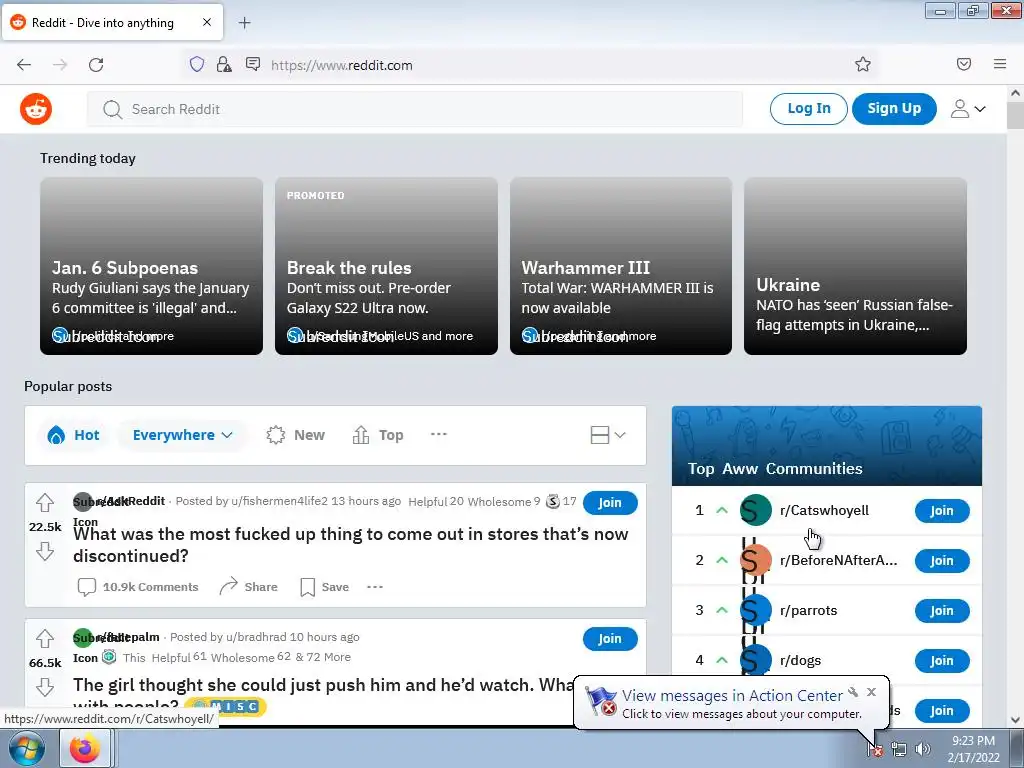The height and width of the screenshot is (768, 1024).
Task: Click the Action Center flag tray icon
Action: click(x=875, y=750)
